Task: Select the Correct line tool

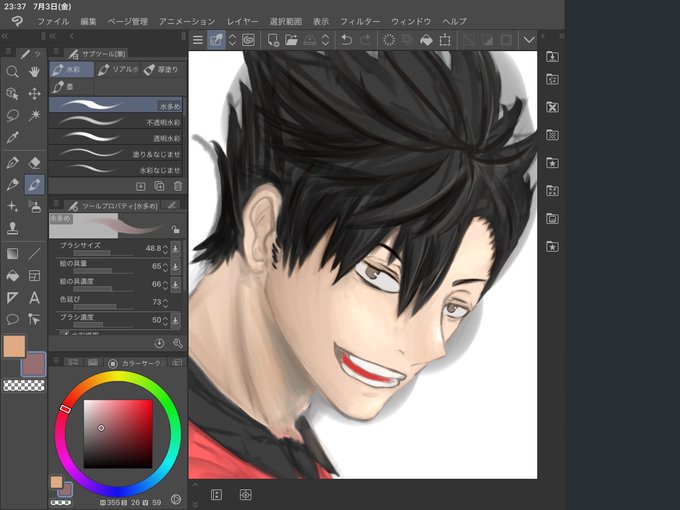Action: [34, 320]
